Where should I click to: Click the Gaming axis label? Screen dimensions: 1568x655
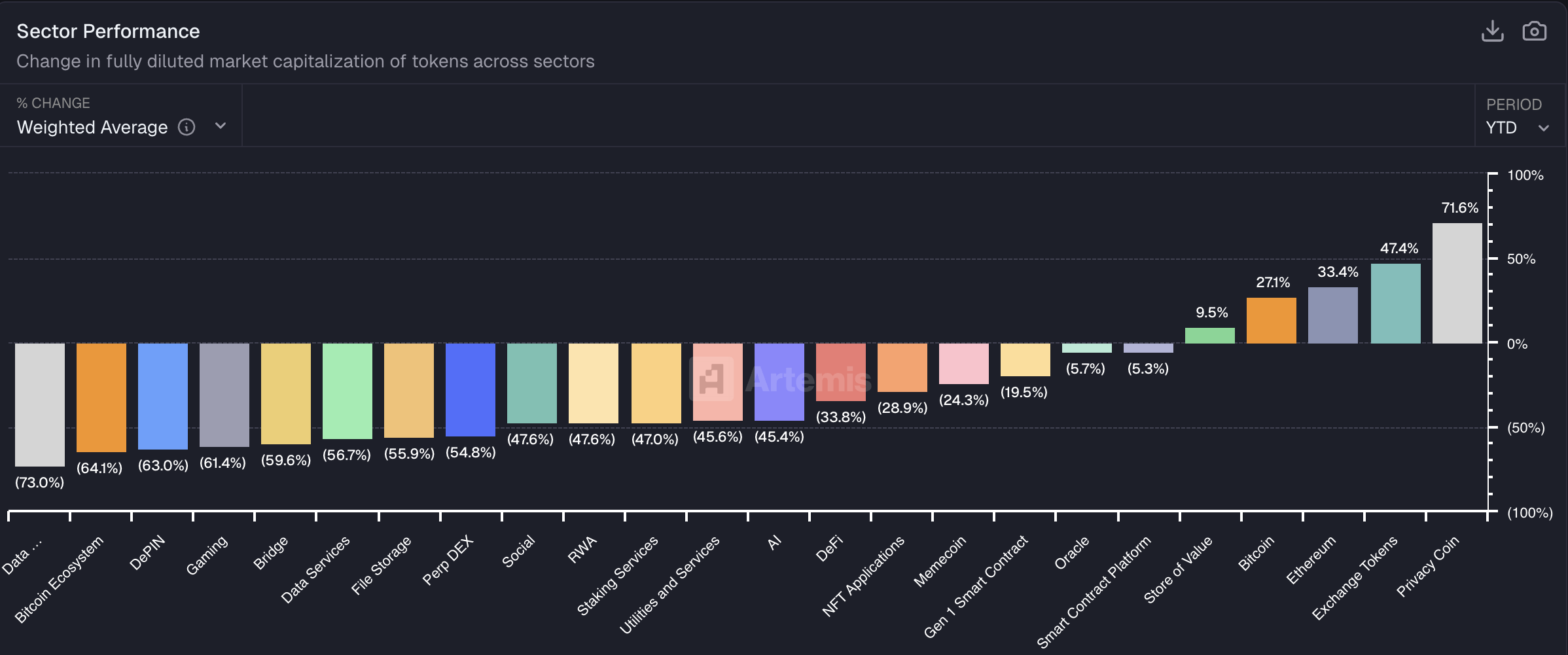(207, 556)
